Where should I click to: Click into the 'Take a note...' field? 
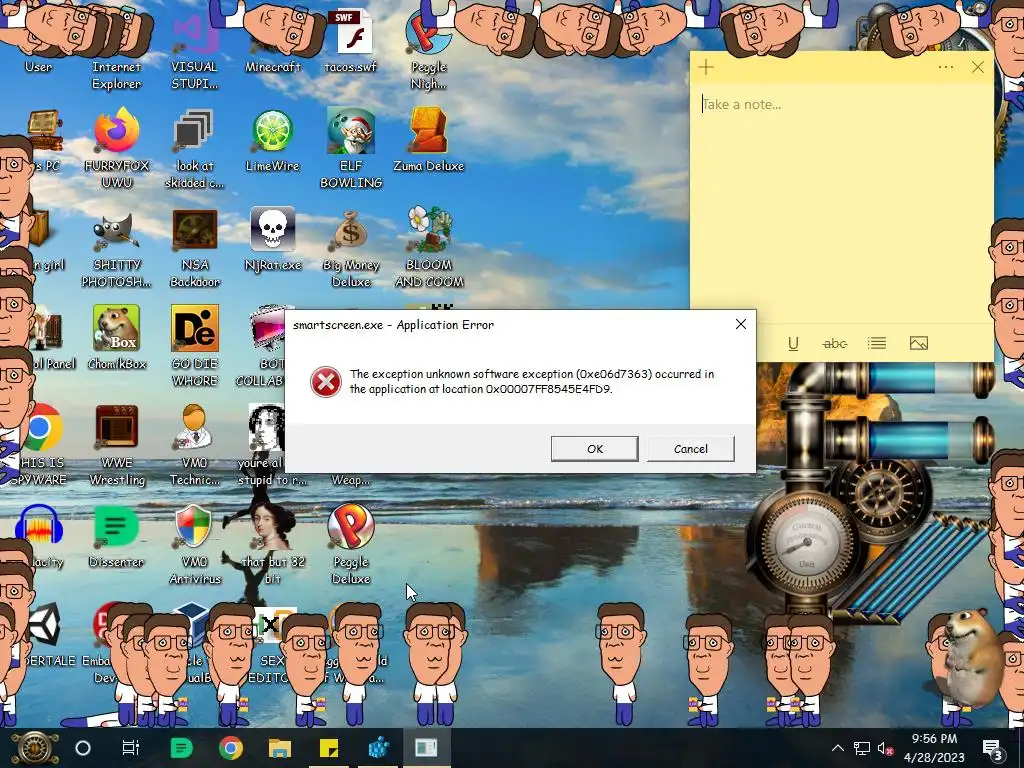click(842, 104)
